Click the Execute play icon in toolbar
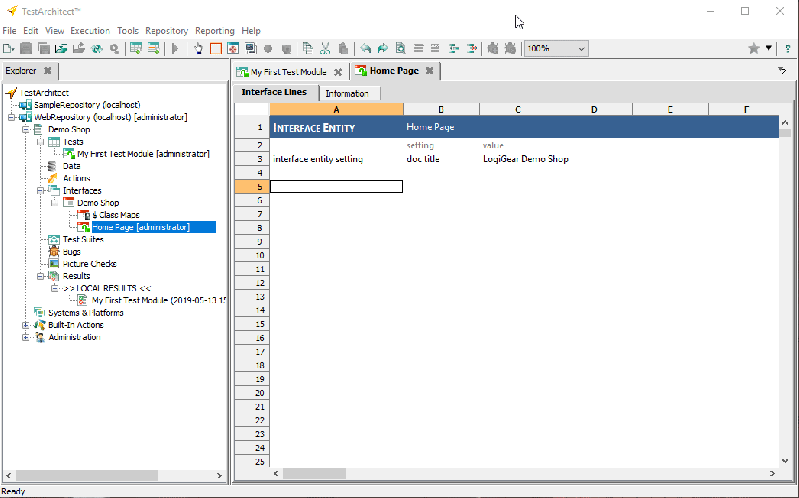The image size is (799, 498). click(175, 48)
